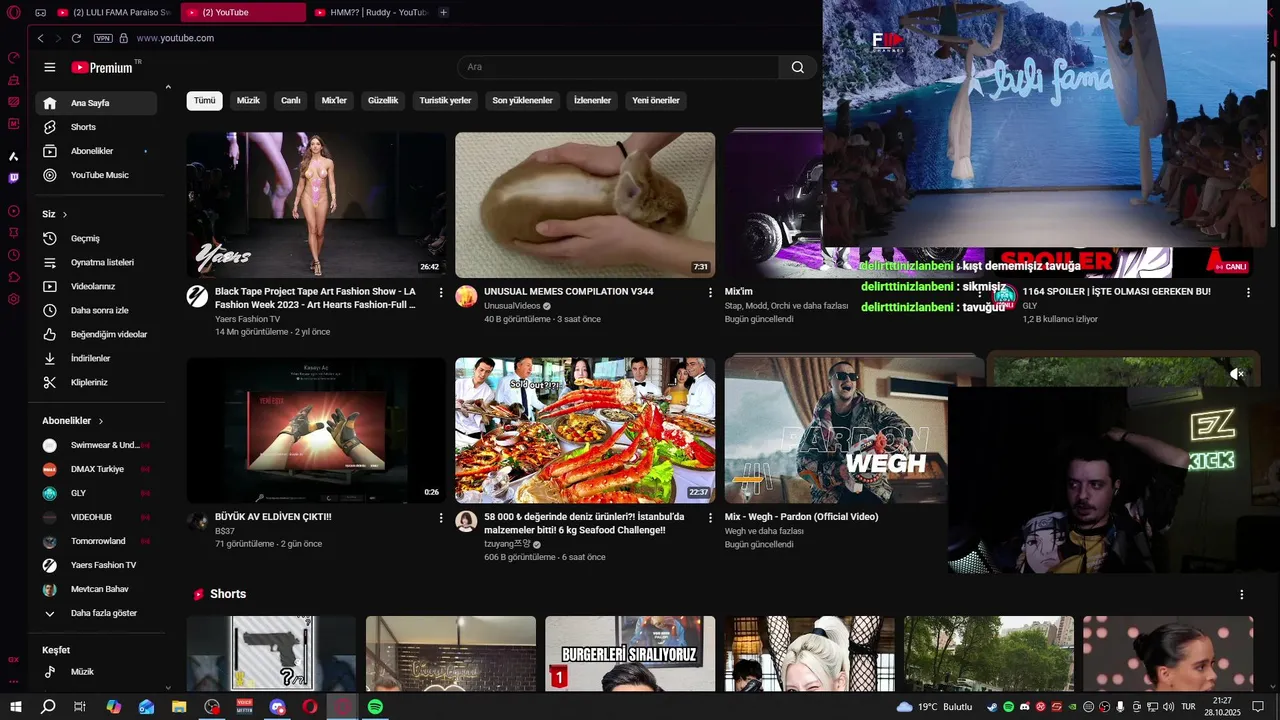Open Aria AI in Opera sidebar
The height and width of the screenshot is (720, 1280).
[x=13, y=156]
